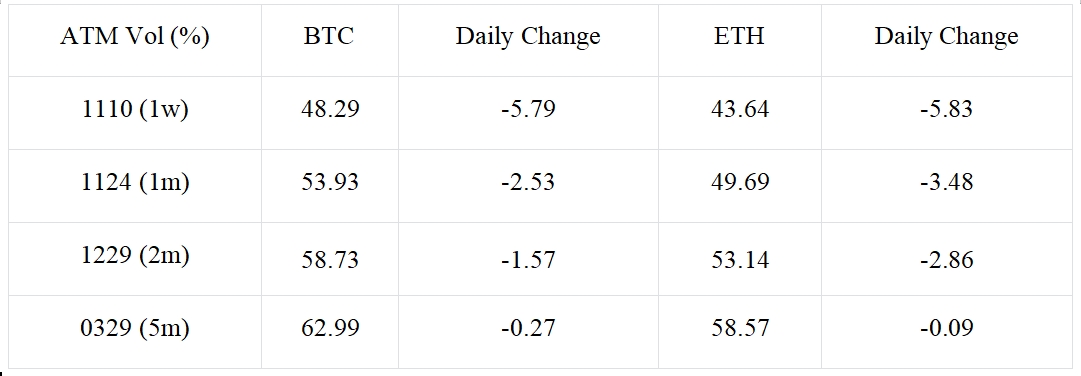The height and width of the screenshot is (376, 1081).
Task: Select the 1124 (1m) row label
Action: (134, 186)
